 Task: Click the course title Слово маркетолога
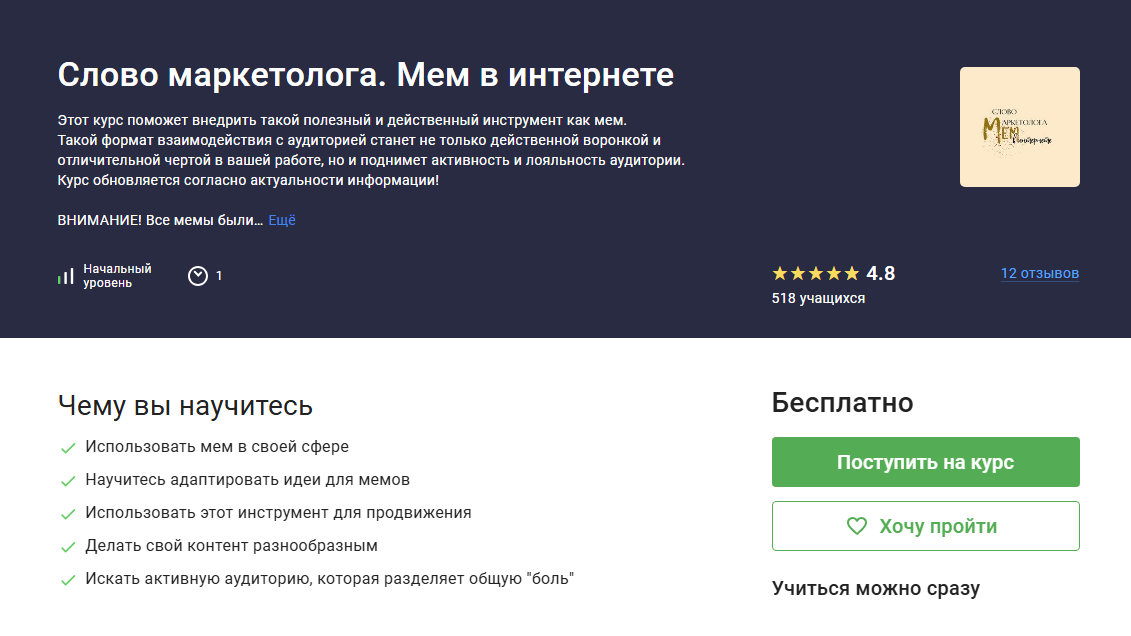(x=366, y=74)
